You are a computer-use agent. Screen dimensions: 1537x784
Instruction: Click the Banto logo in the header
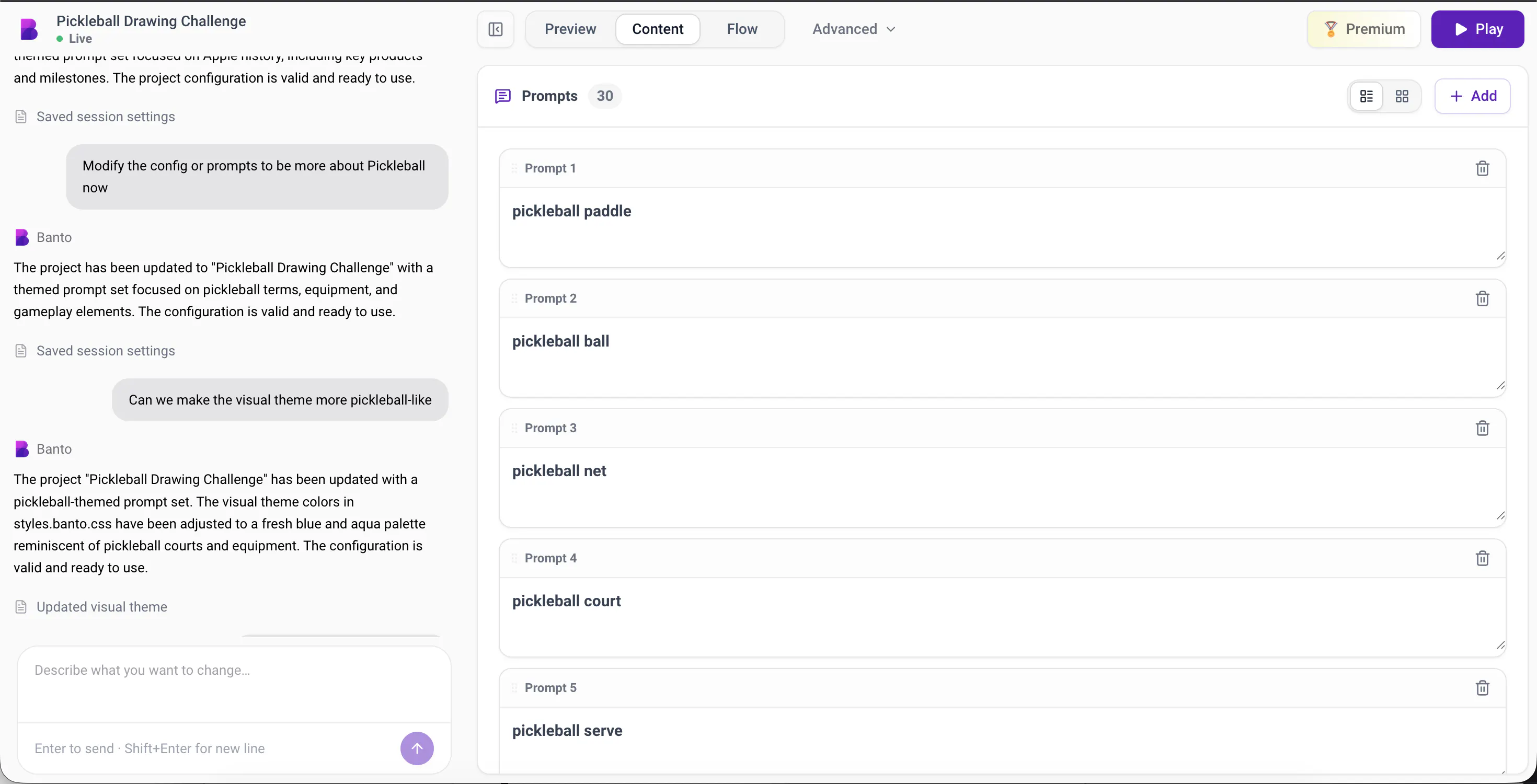pyautogui.click(x=29, y=29)
